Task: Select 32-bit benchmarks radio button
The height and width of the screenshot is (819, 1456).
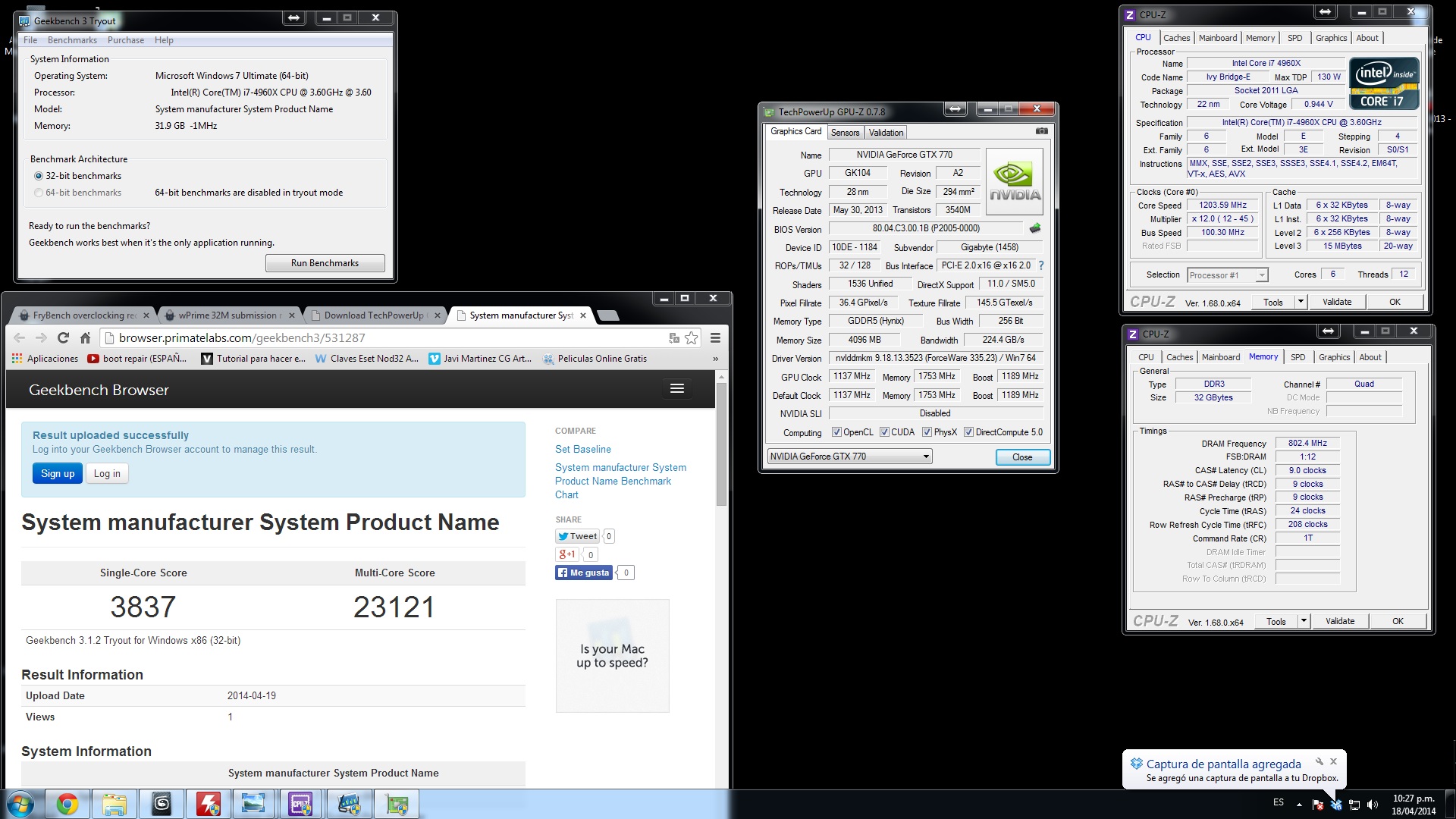Action: [x=39, y=176]
